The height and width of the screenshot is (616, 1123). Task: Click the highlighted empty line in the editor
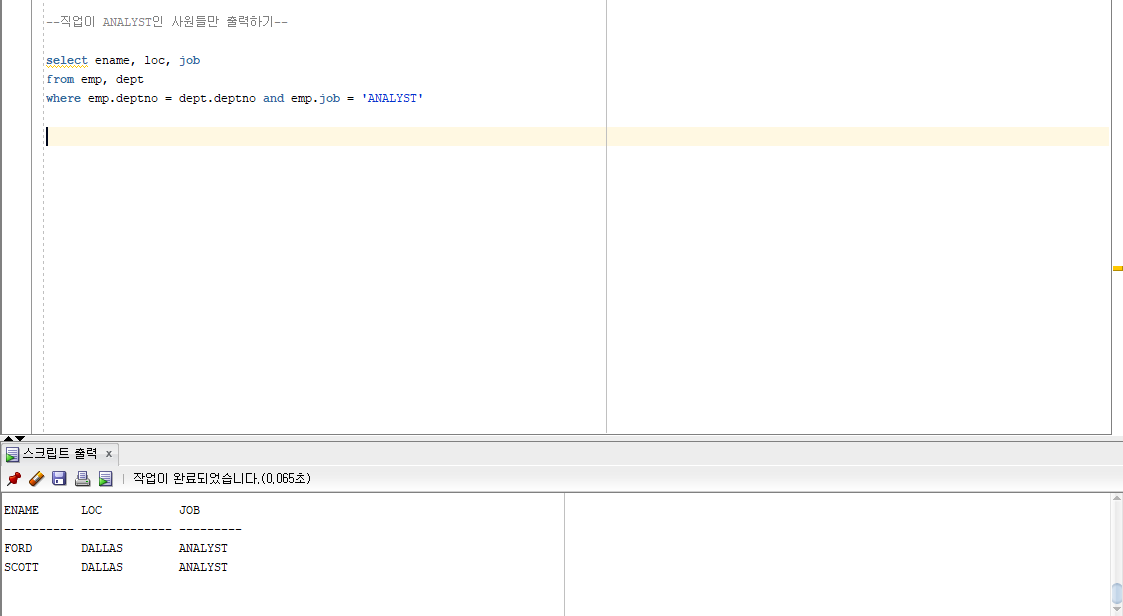point(577,136)
